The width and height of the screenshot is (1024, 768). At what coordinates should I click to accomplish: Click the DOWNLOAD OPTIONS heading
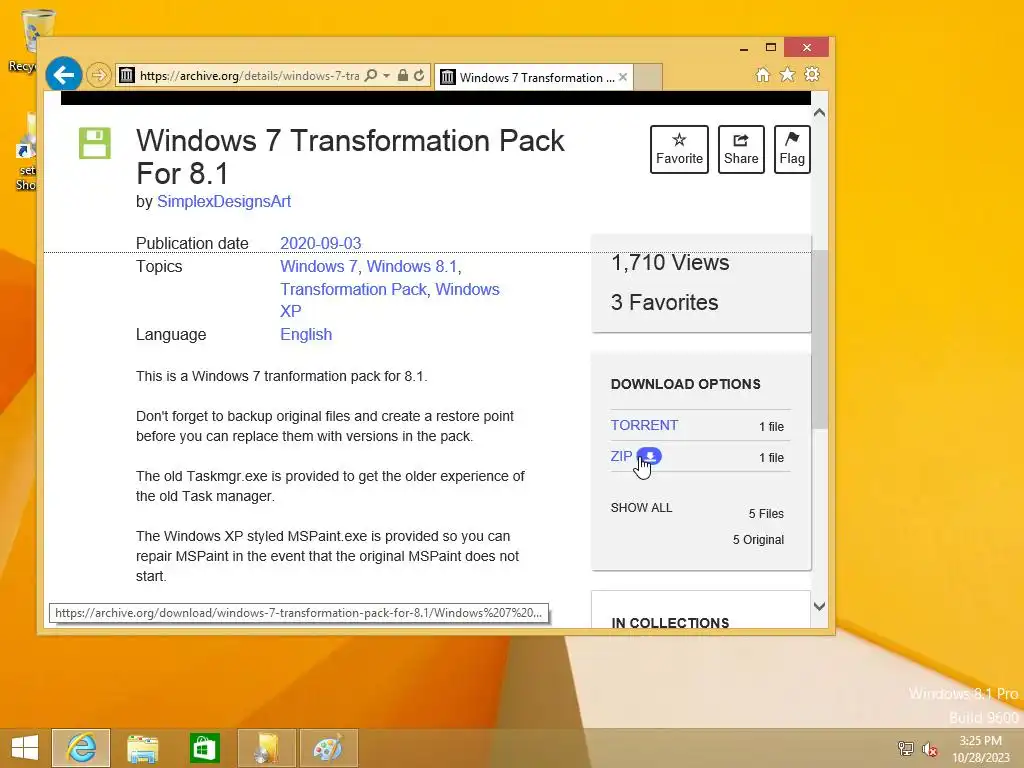pyautogui.click(x=686, y=384)
